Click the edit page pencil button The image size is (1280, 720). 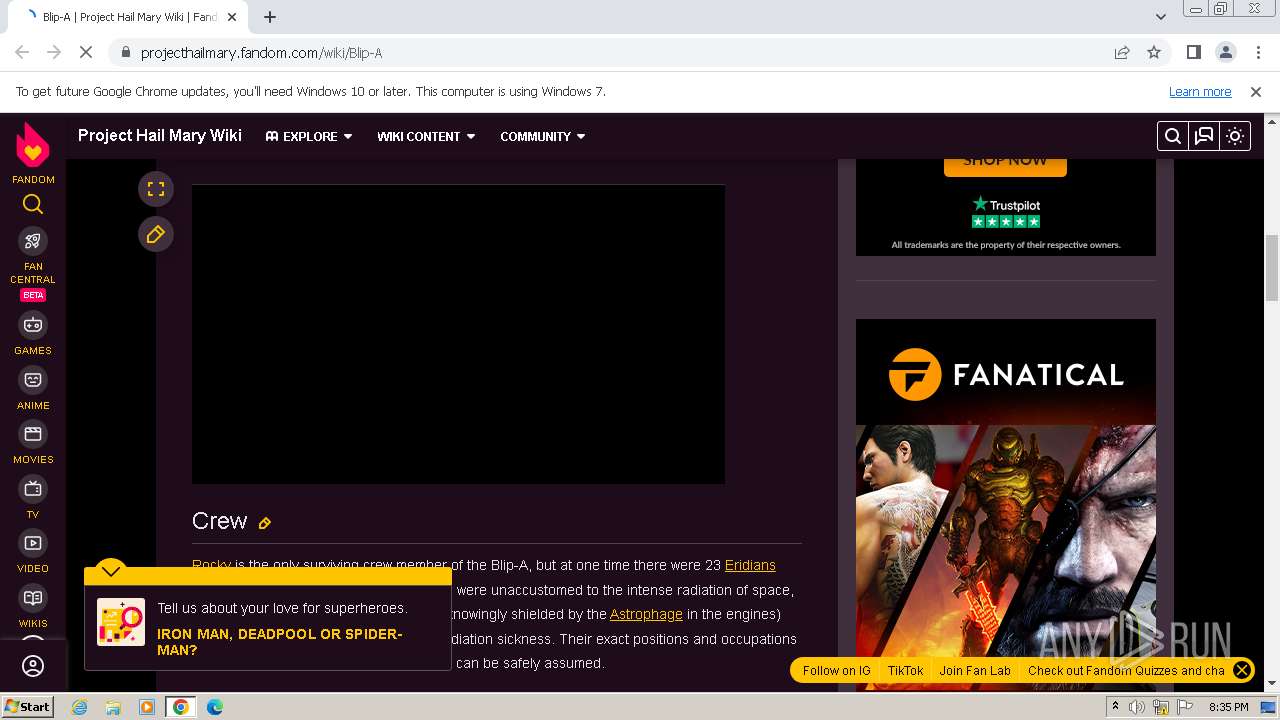[x=156, y=234]
